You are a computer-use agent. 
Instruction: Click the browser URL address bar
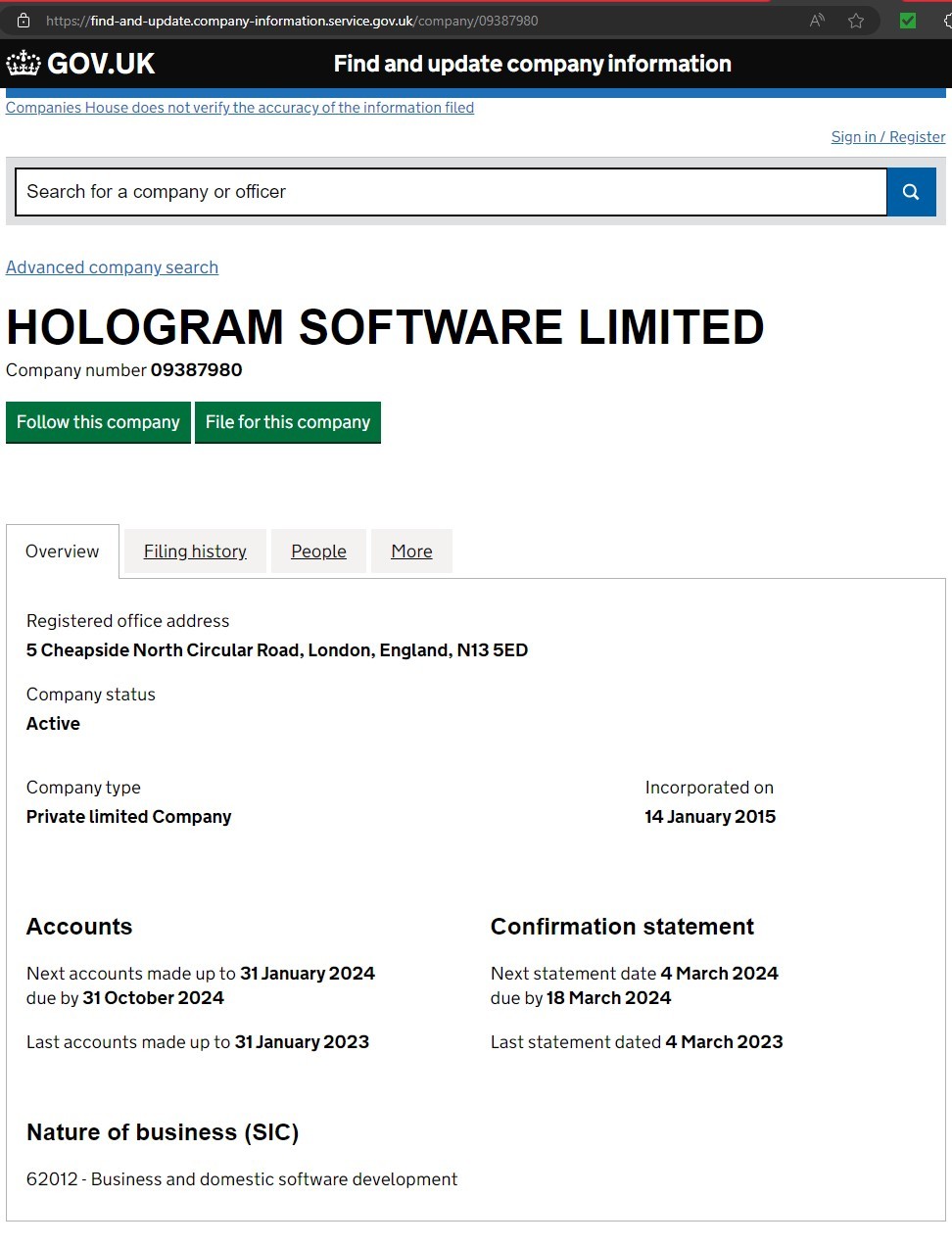pyautogui.click(x=411, y=21)
